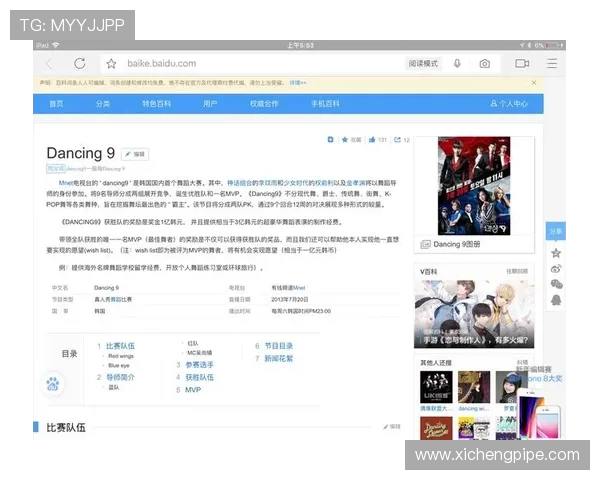Click 舞蹈 link in 节目类型 row
This screenshot has width=600, height=480.
pos(114,299)
